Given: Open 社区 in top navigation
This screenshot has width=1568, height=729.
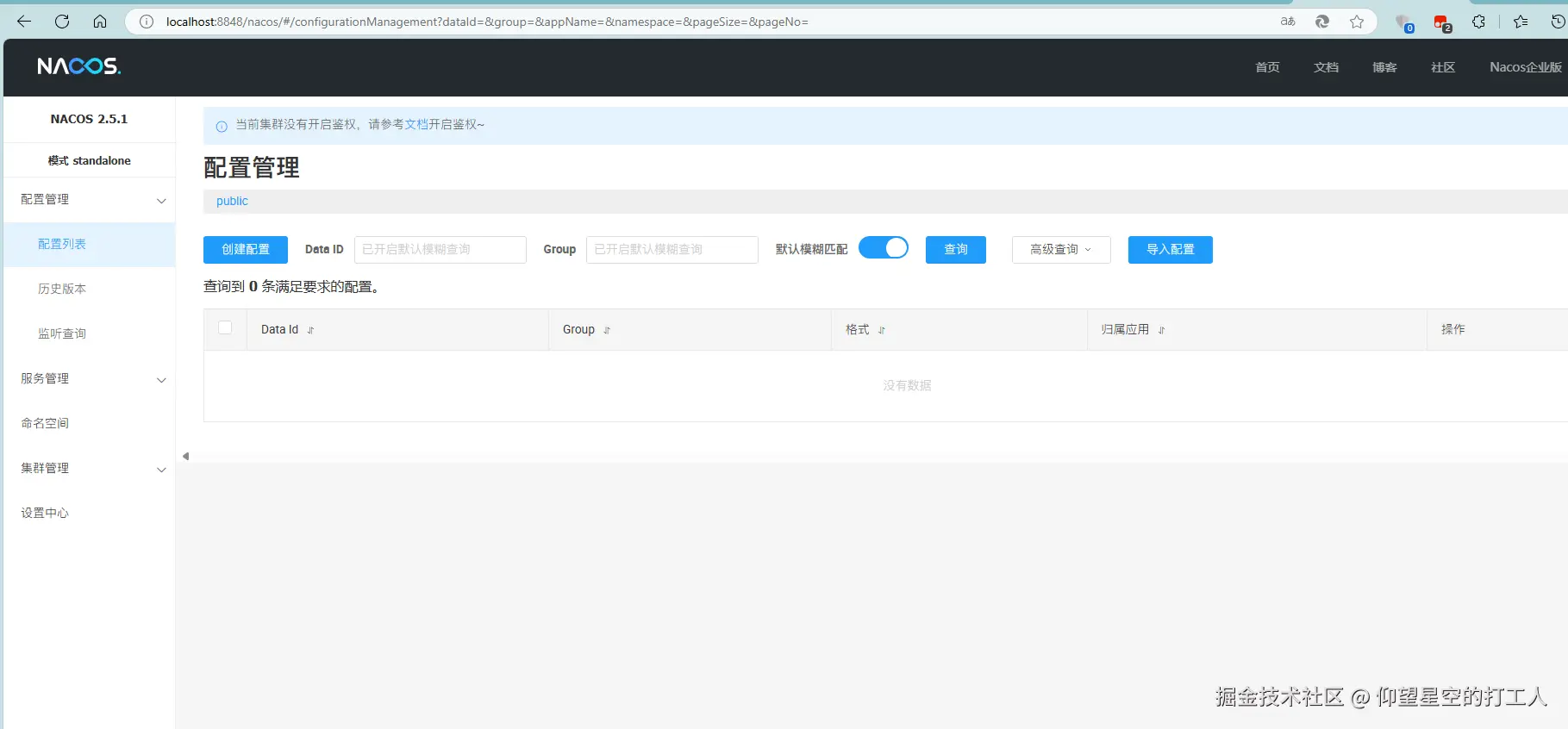Looking at the screenshot, I should coord(1443,67).
